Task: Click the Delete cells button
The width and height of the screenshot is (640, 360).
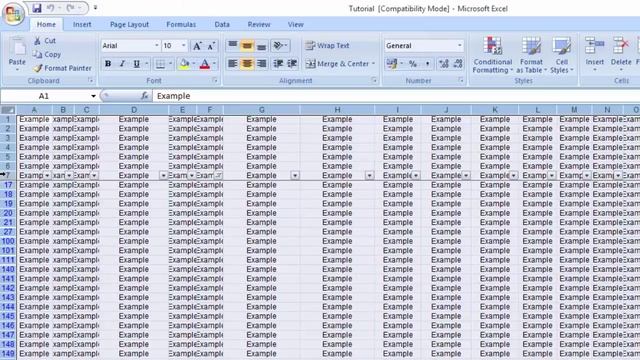Action: point(621,54)
